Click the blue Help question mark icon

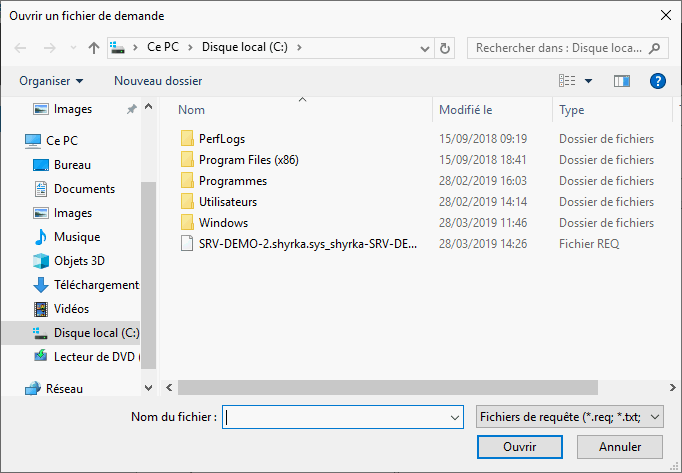click(x=658, y=80)
